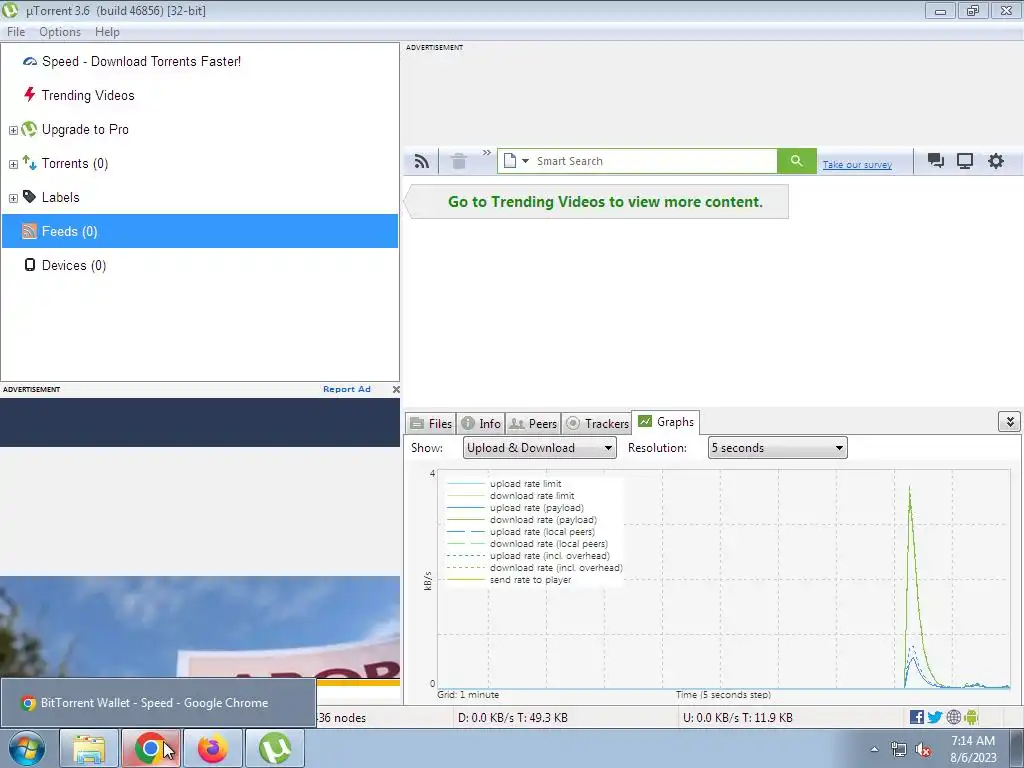Click the orange RSS icon beside Feeds
This screenshot has width=1024, height=768.
pos(29,231)
